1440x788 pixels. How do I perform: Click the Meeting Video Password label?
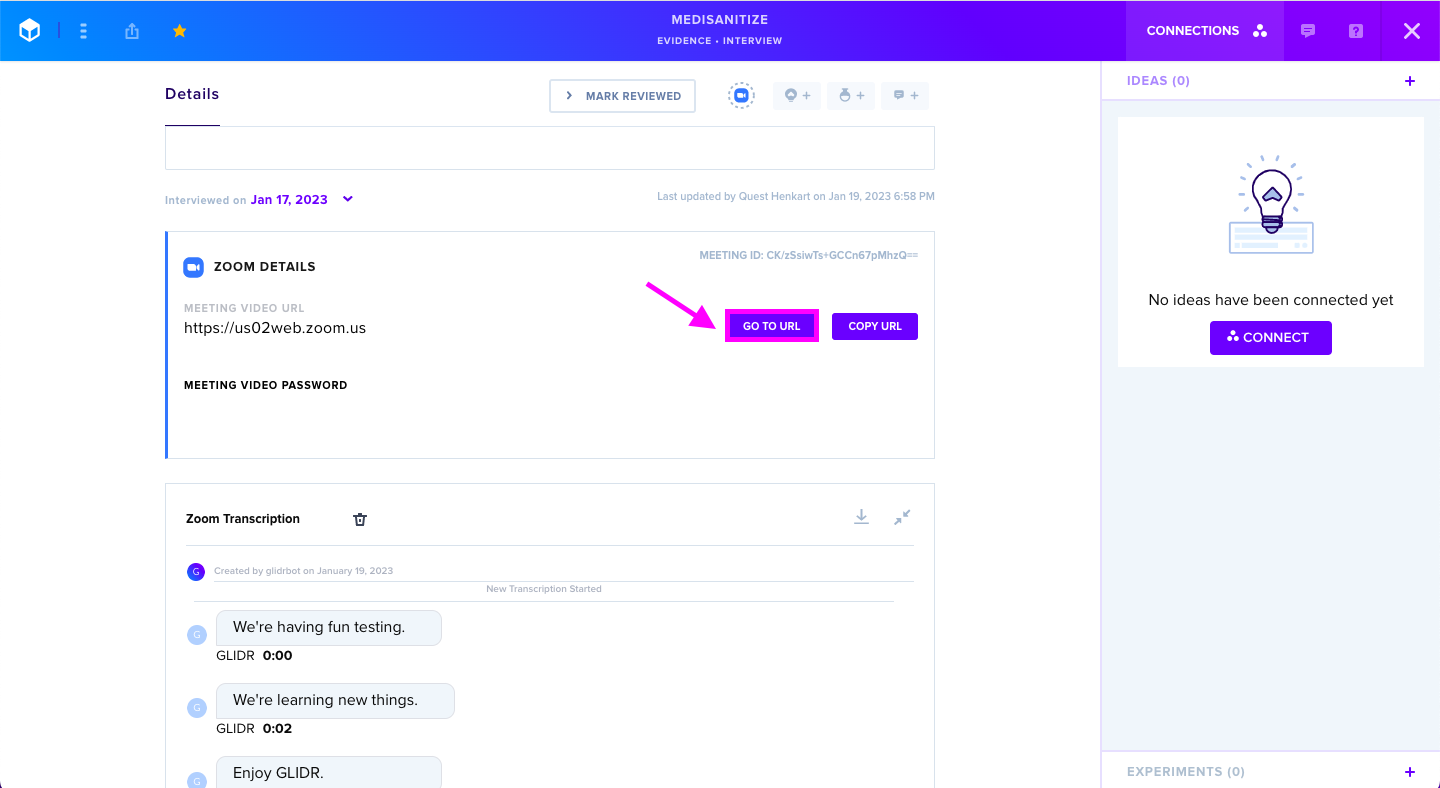266,385
